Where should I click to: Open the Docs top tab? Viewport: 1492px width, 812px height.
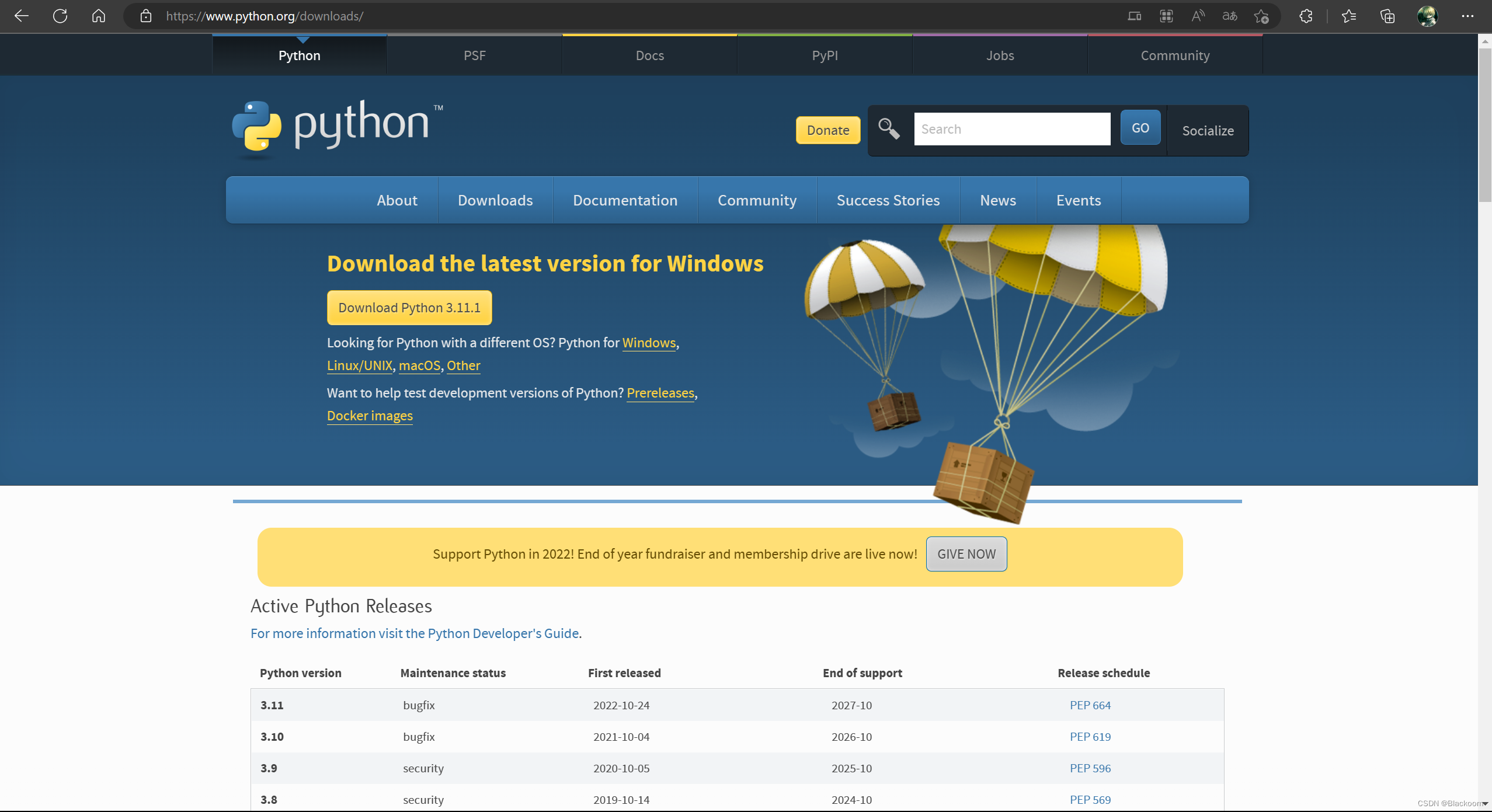tap(650, 55)
